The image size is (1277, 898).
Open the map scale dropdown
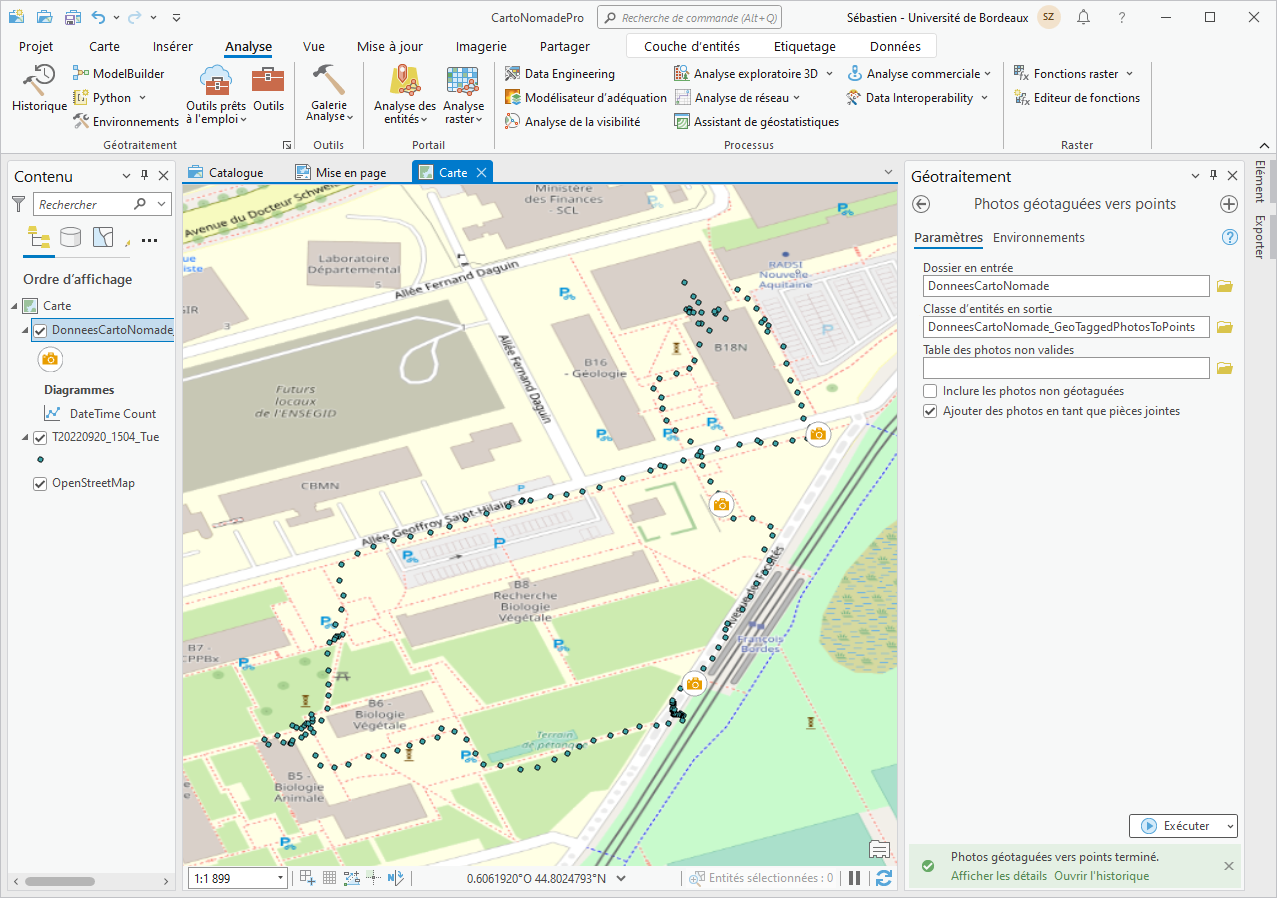pos(278,878)
